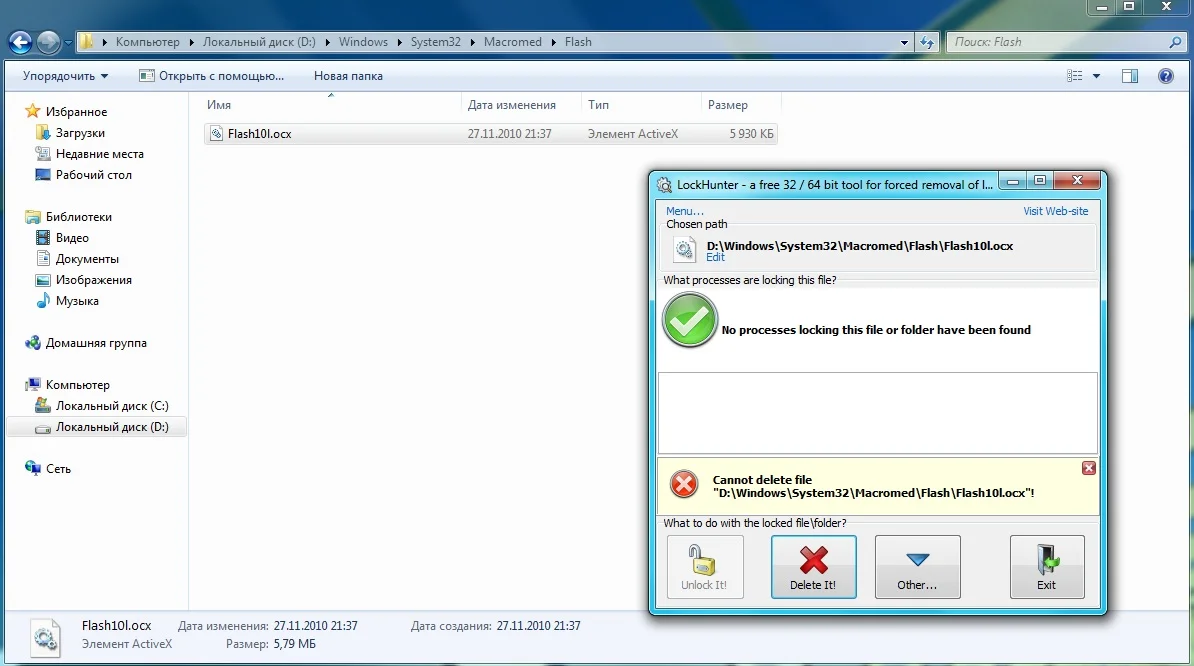Screen dimensions: 1194x666
Task: Click Windows in the address breadcrumb
Action: (363, 42)
